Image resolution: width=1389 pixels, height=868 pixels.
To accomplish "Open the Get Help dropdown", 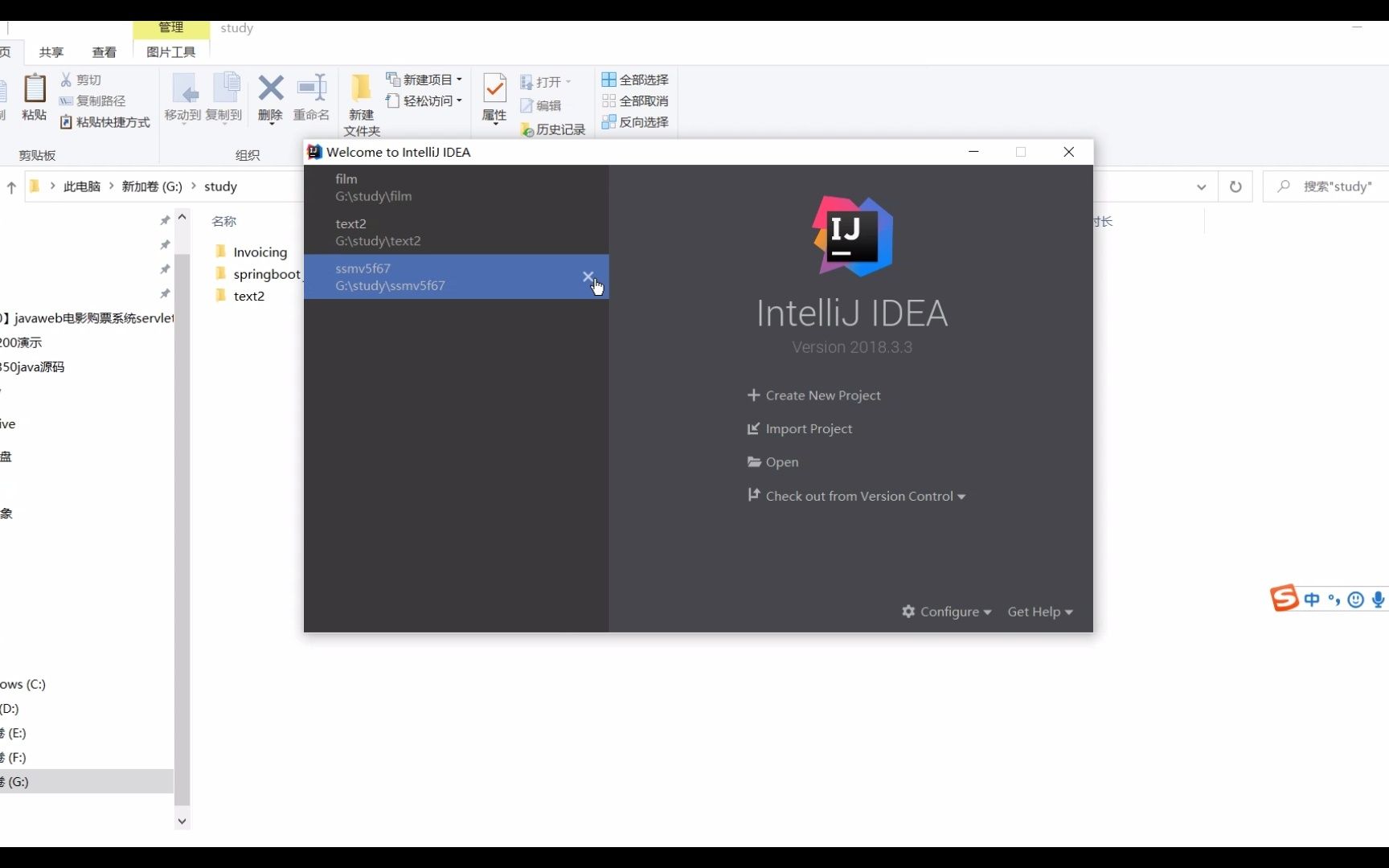I will pos(1040,612).
